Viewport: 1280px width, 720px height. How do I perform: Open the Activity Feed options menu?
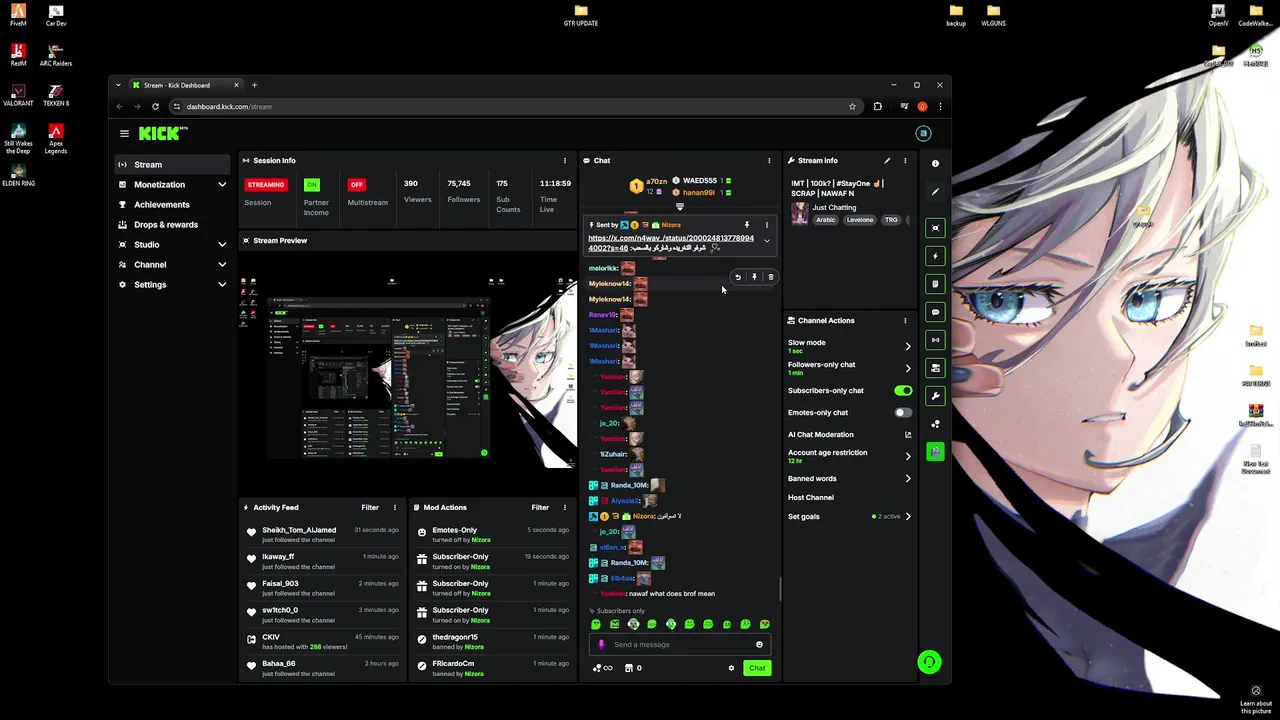(x=394, y=507)
